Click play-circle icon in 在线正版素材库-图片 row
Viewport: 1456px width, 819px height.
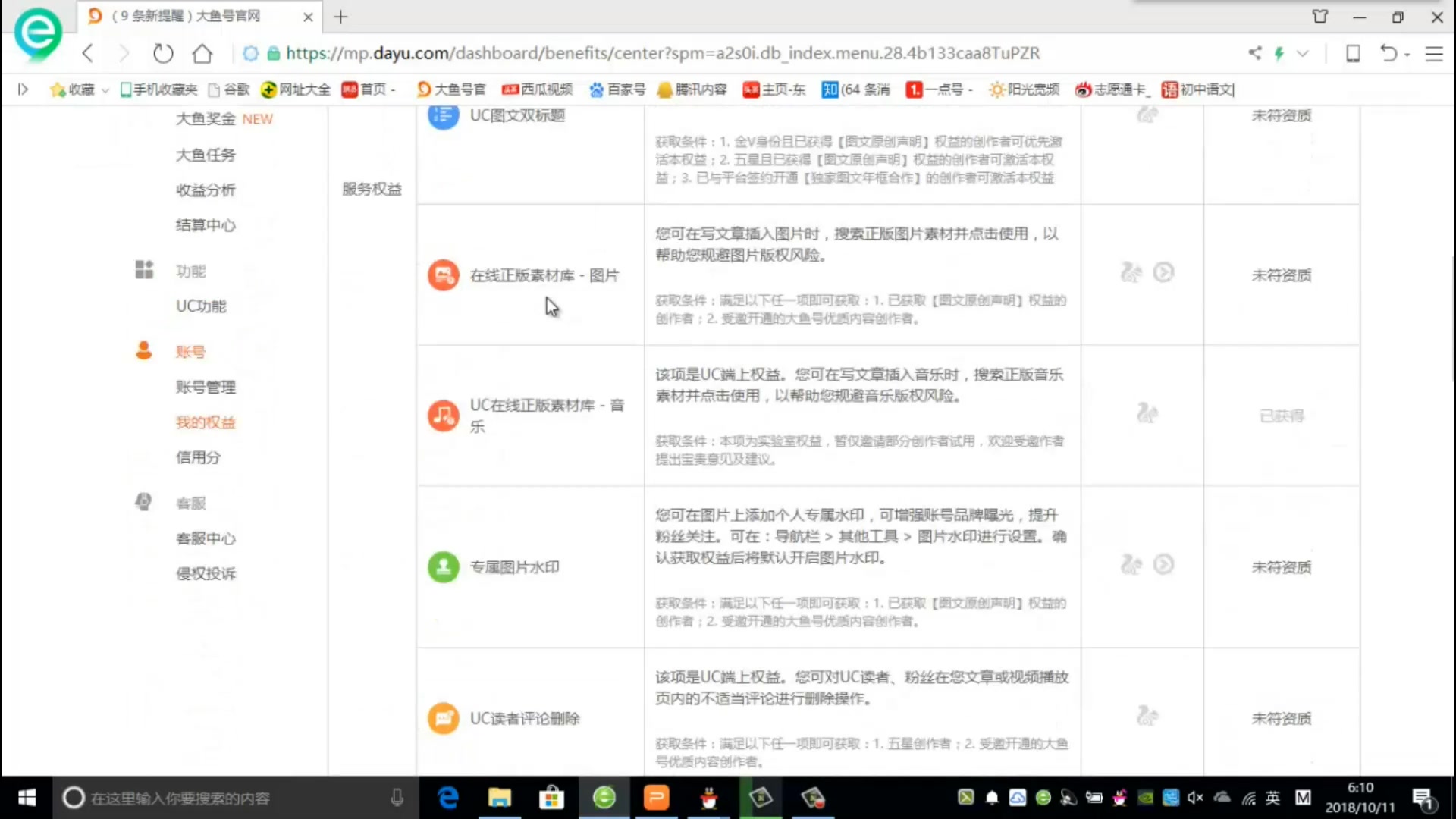pyautogui.click(x=1163, y=272)
